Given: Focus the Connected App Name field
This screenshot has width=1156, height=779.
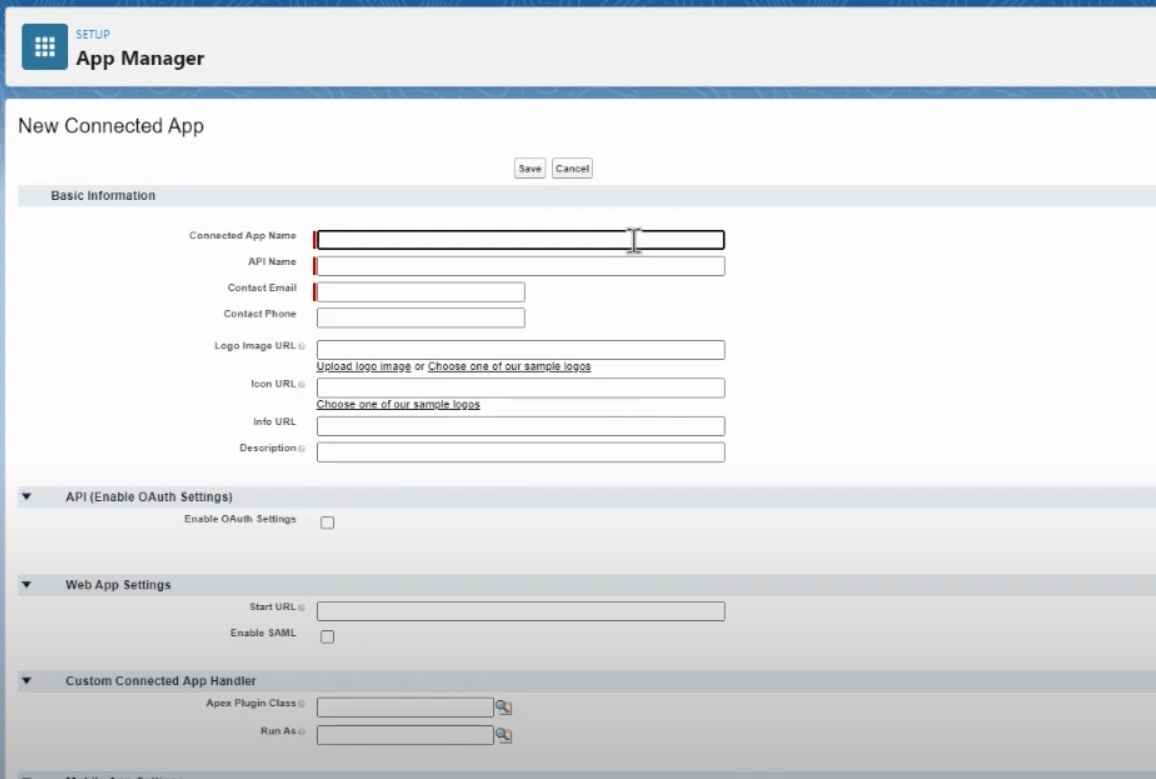Looking at the screenshot, I should click(x=520, y=240).
